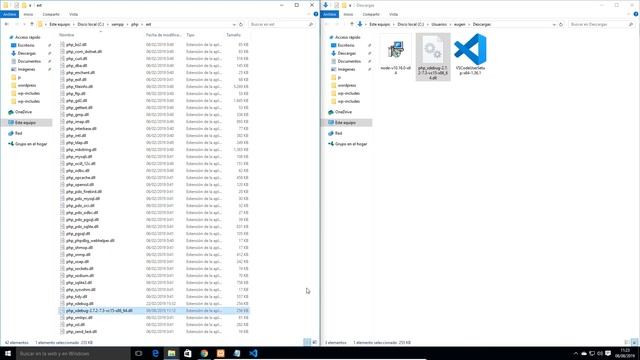Open help in the ext window ribbon
Viewport: 640px width, 360px height.
pos(316,14)
